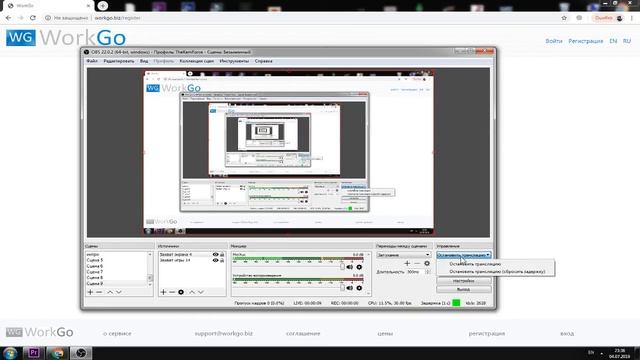Click the Exit button in OBS controls

pos(464,289)
